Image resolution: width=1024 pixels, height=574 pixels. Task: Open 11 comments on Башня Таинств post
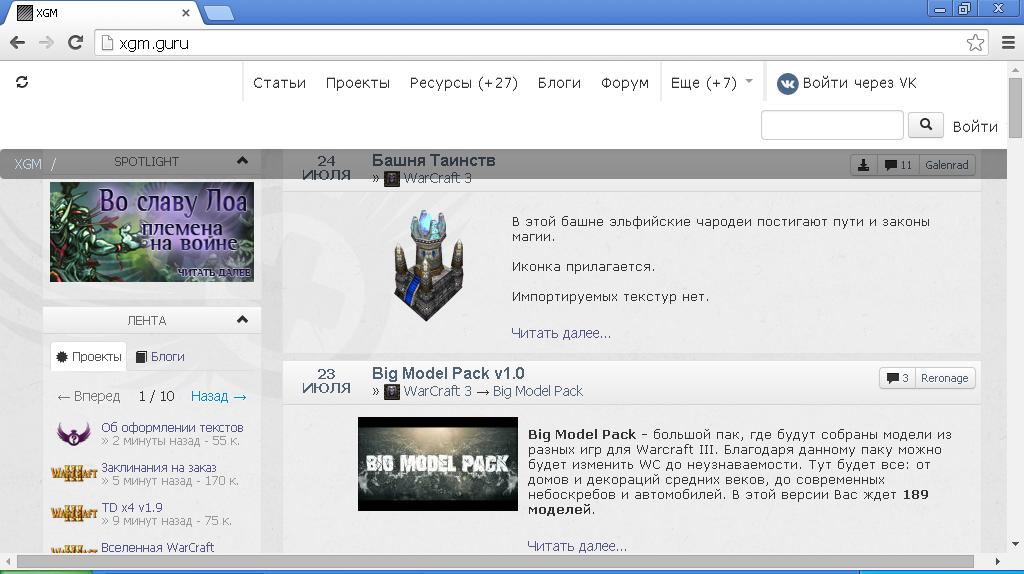tap(898, 165)
